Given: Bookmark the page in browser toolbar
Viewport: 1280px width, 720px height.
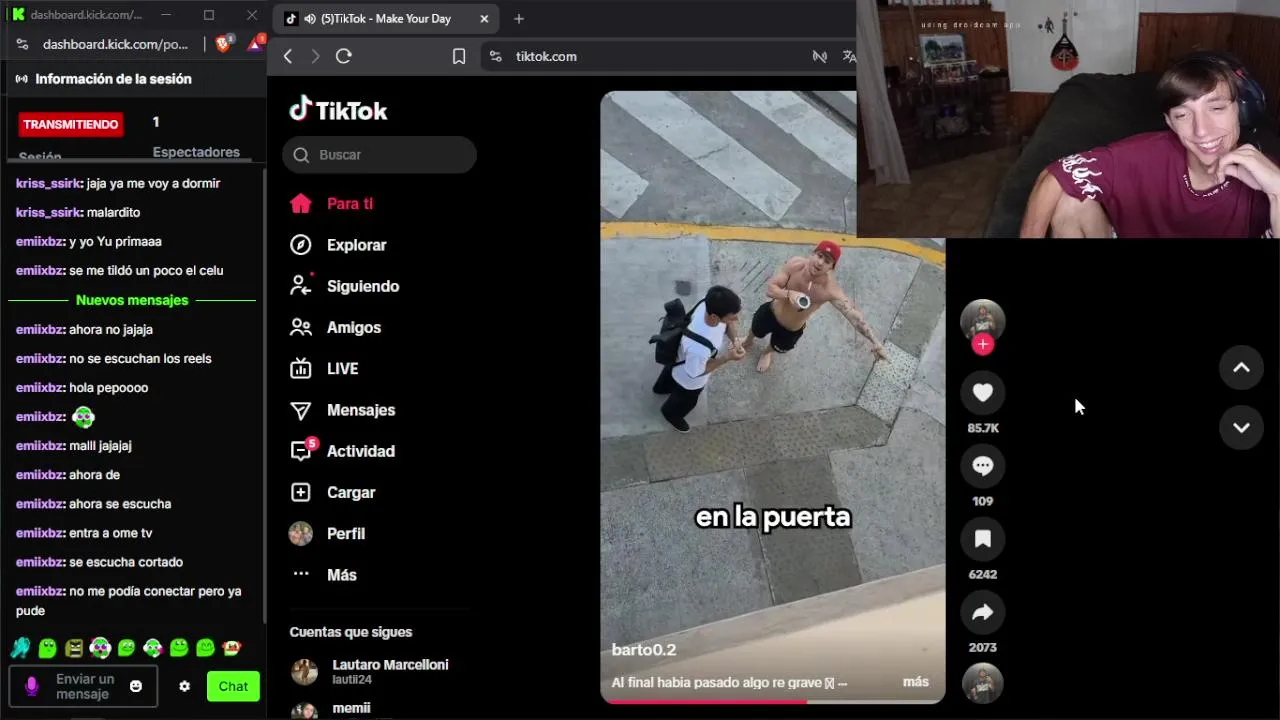Looking at the screenshot, I should point(459,56).
